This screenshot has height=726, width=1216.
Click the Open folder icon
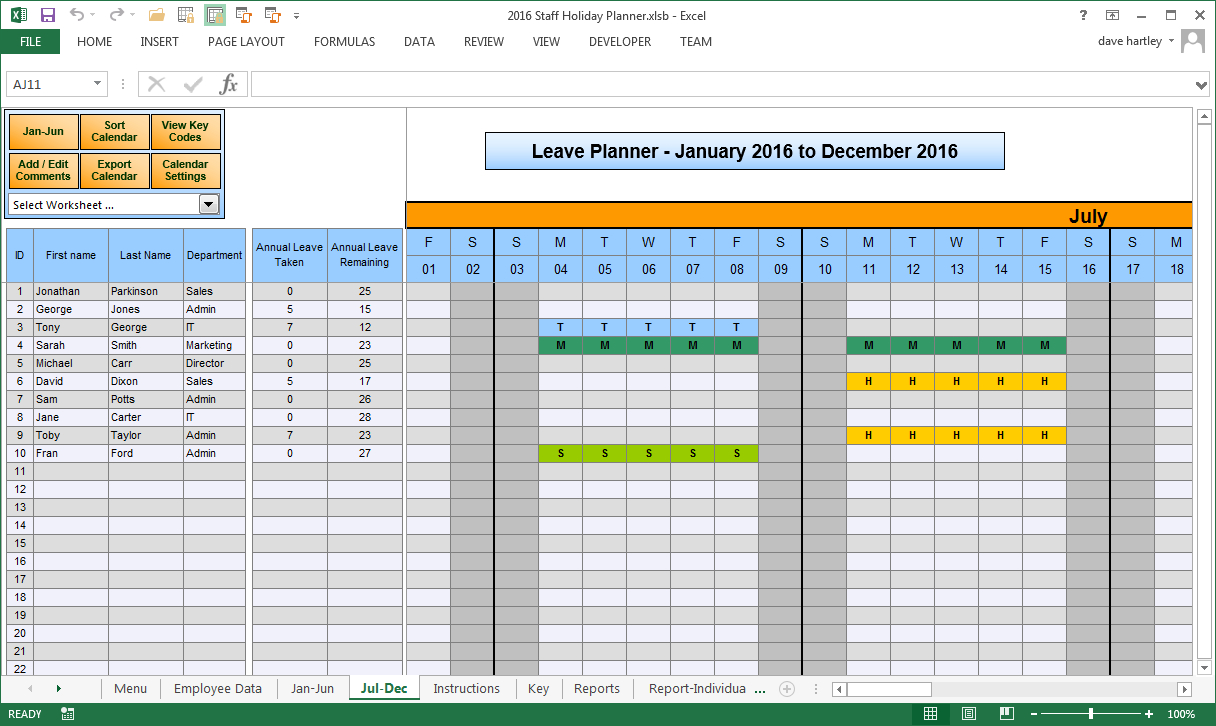point(156,15)
